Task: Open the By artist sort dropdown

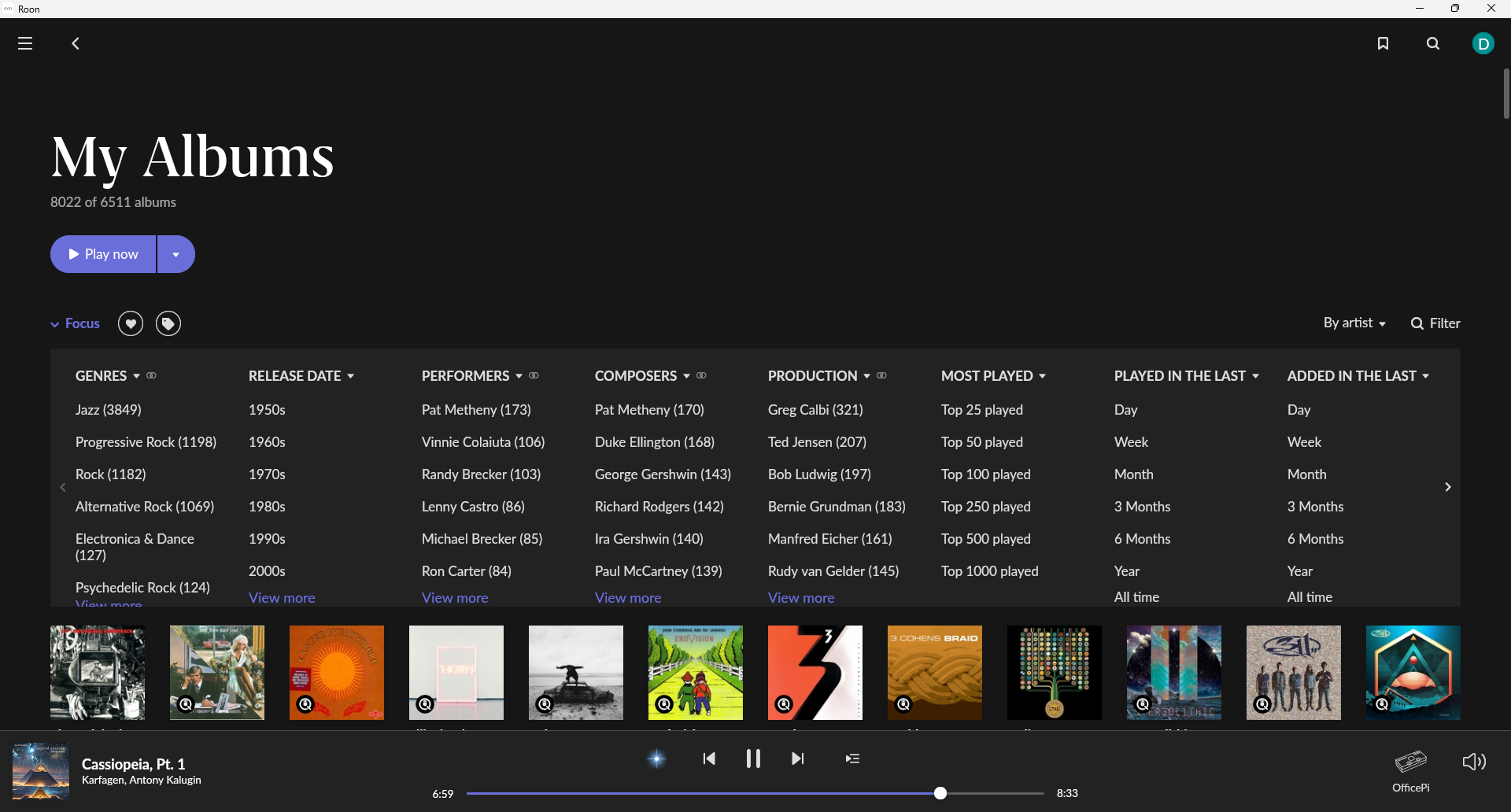Action: [x=1354, y=323]
